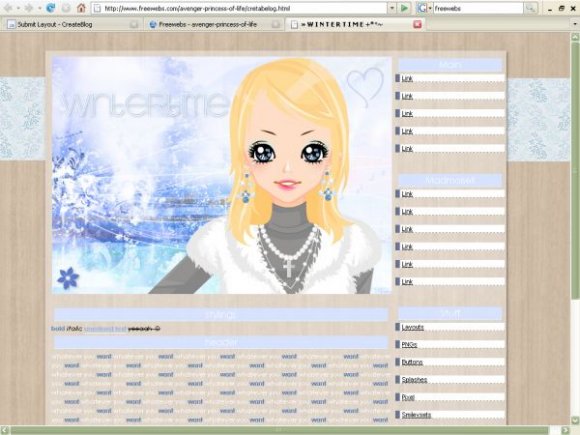This screenshot has width=580, height=435.
Task: Reload the page with the refresh icon
Action: [x=50, y=8]
